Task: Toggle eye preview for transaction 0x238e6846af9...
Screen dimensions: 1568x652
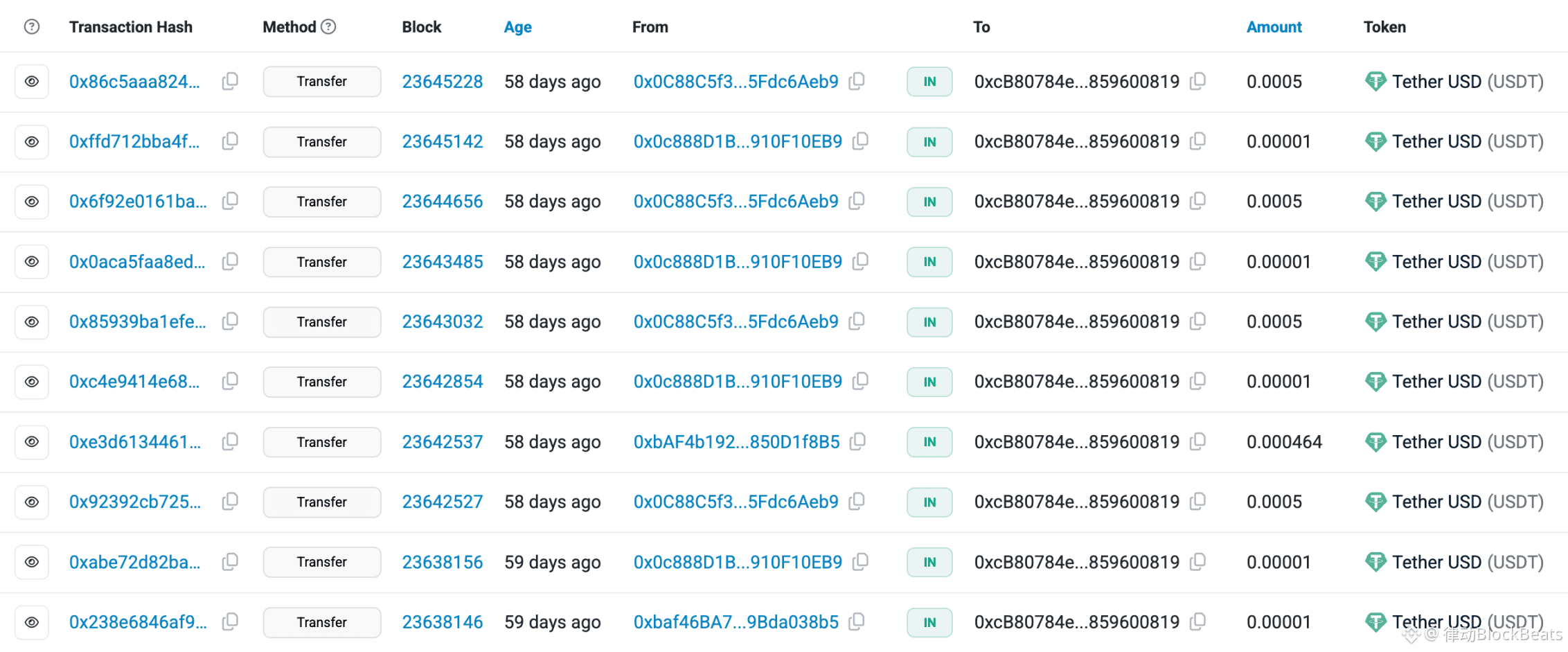Action: pyautogui.click(x=32, y=622)
